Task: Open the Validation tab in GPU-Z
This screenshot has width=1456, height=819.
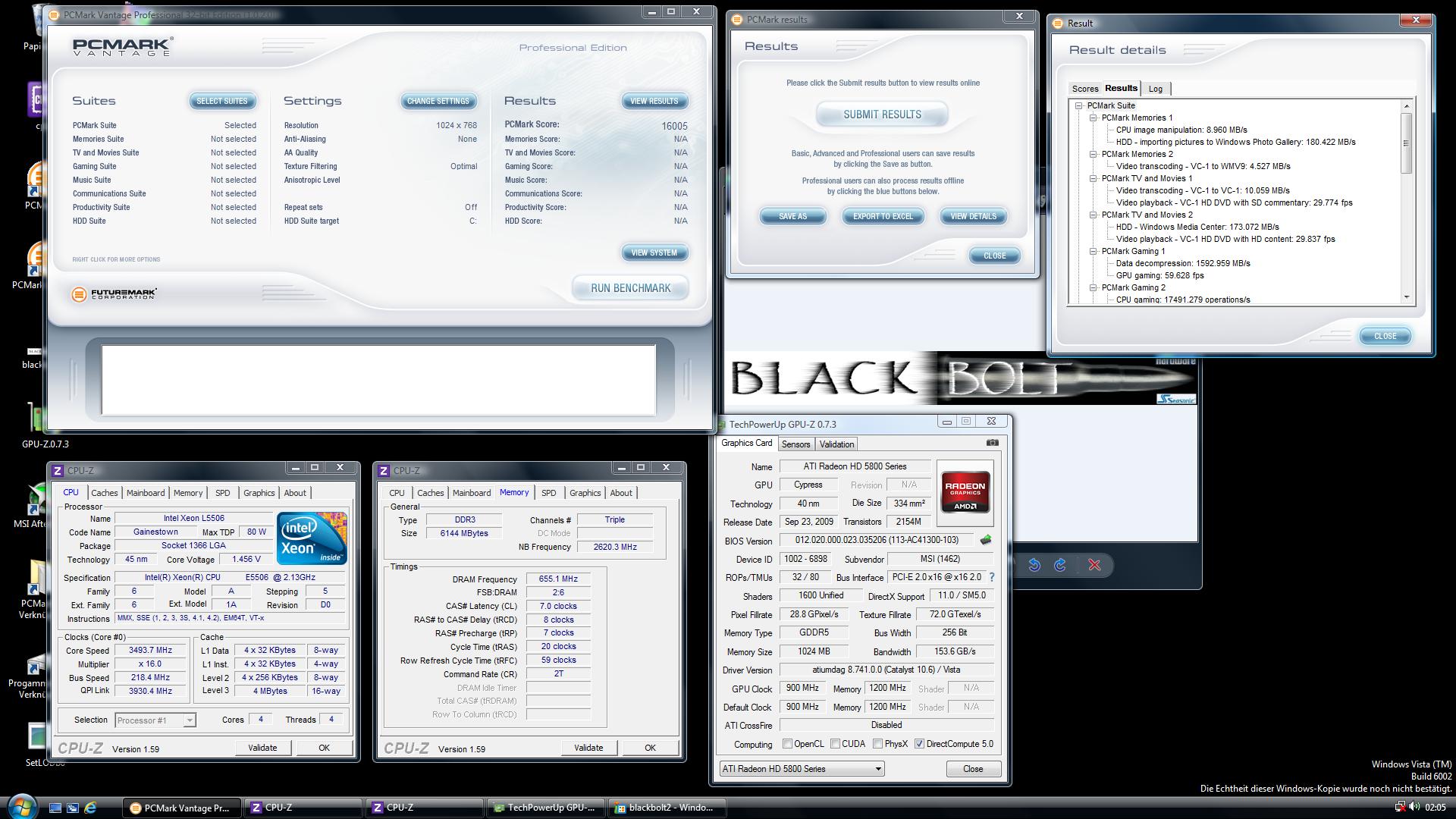Action: click(836, 444)
